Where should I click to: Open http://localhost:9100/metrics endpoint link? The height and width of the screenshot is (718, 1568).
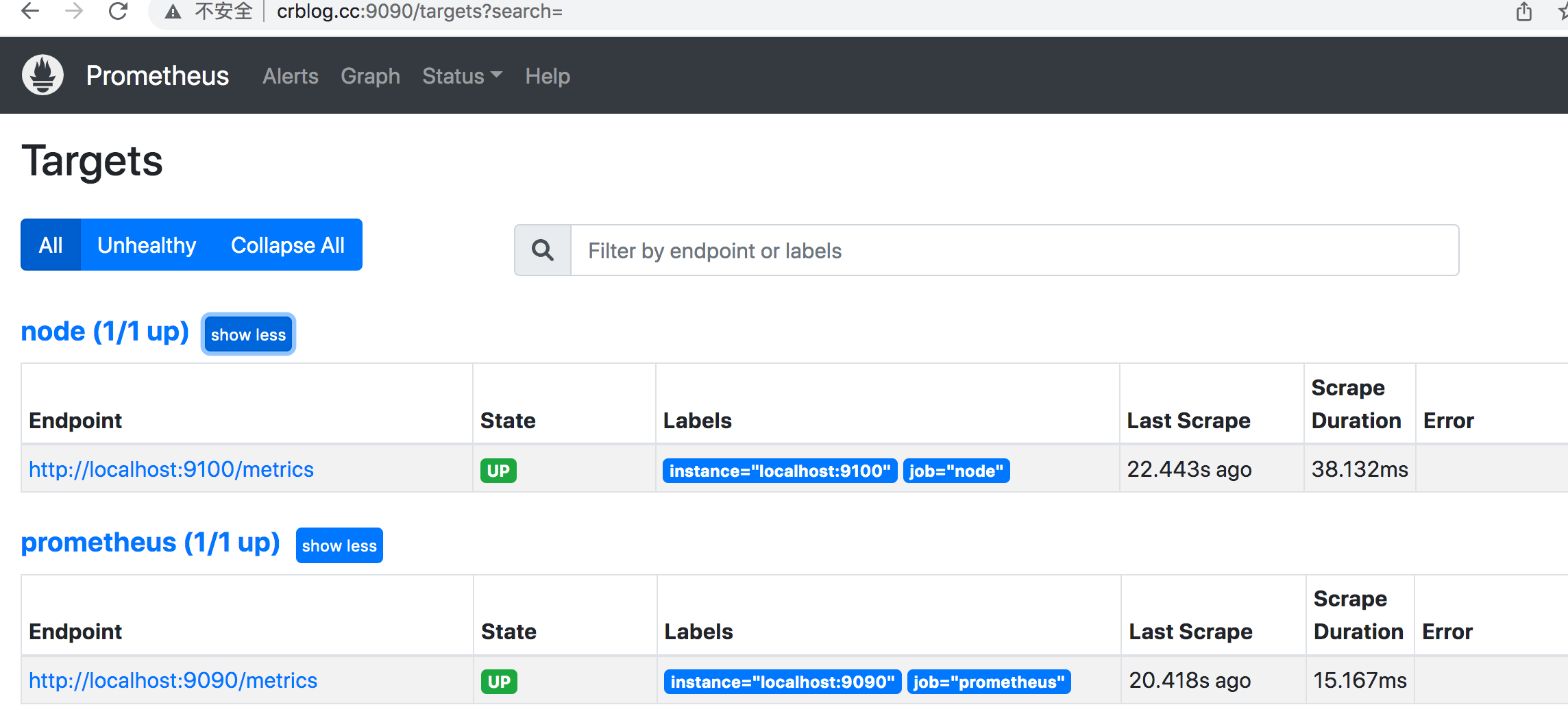point(171,469)
